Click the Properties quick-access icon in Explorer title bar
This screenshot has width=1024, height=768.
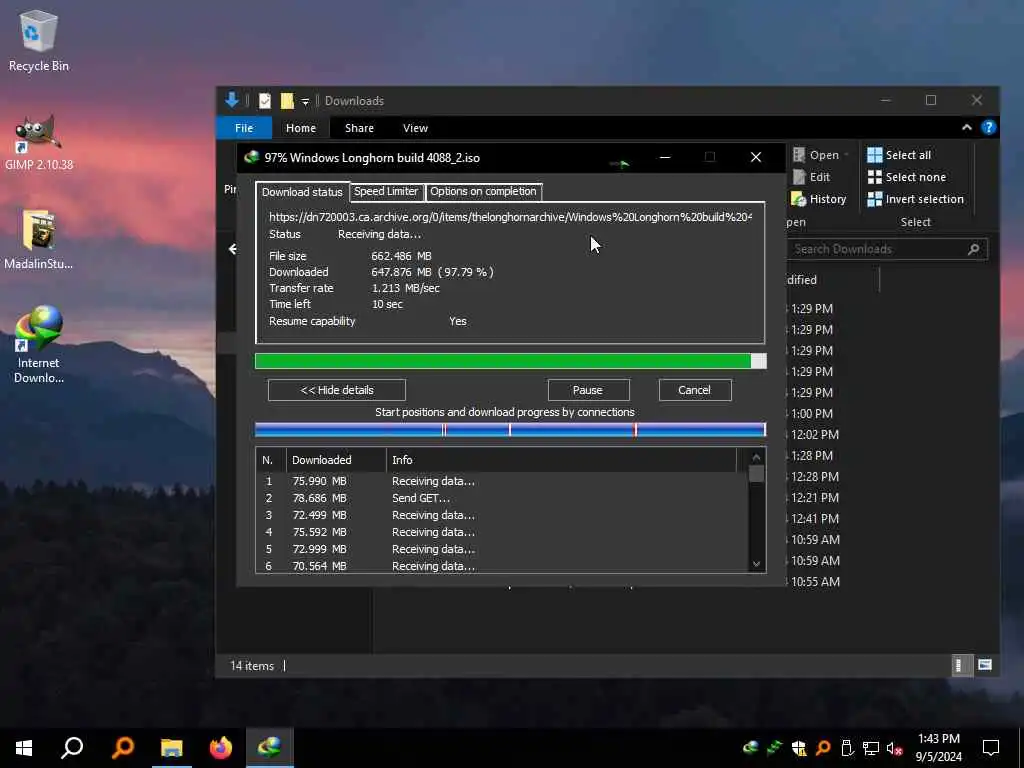click(x=264, y=101)
